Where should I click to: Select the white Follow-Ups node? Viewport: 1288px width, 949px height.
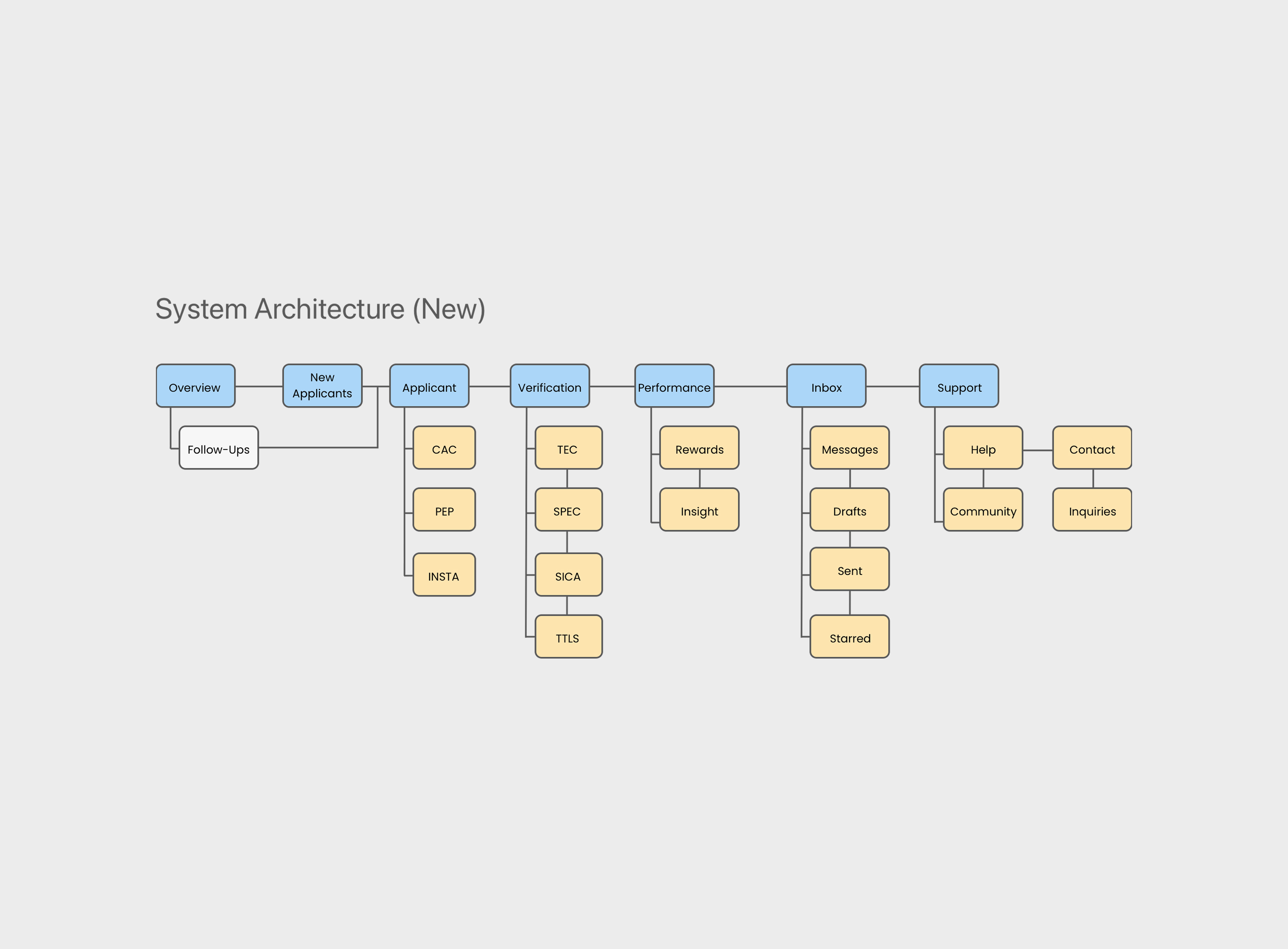click(218, 448)
